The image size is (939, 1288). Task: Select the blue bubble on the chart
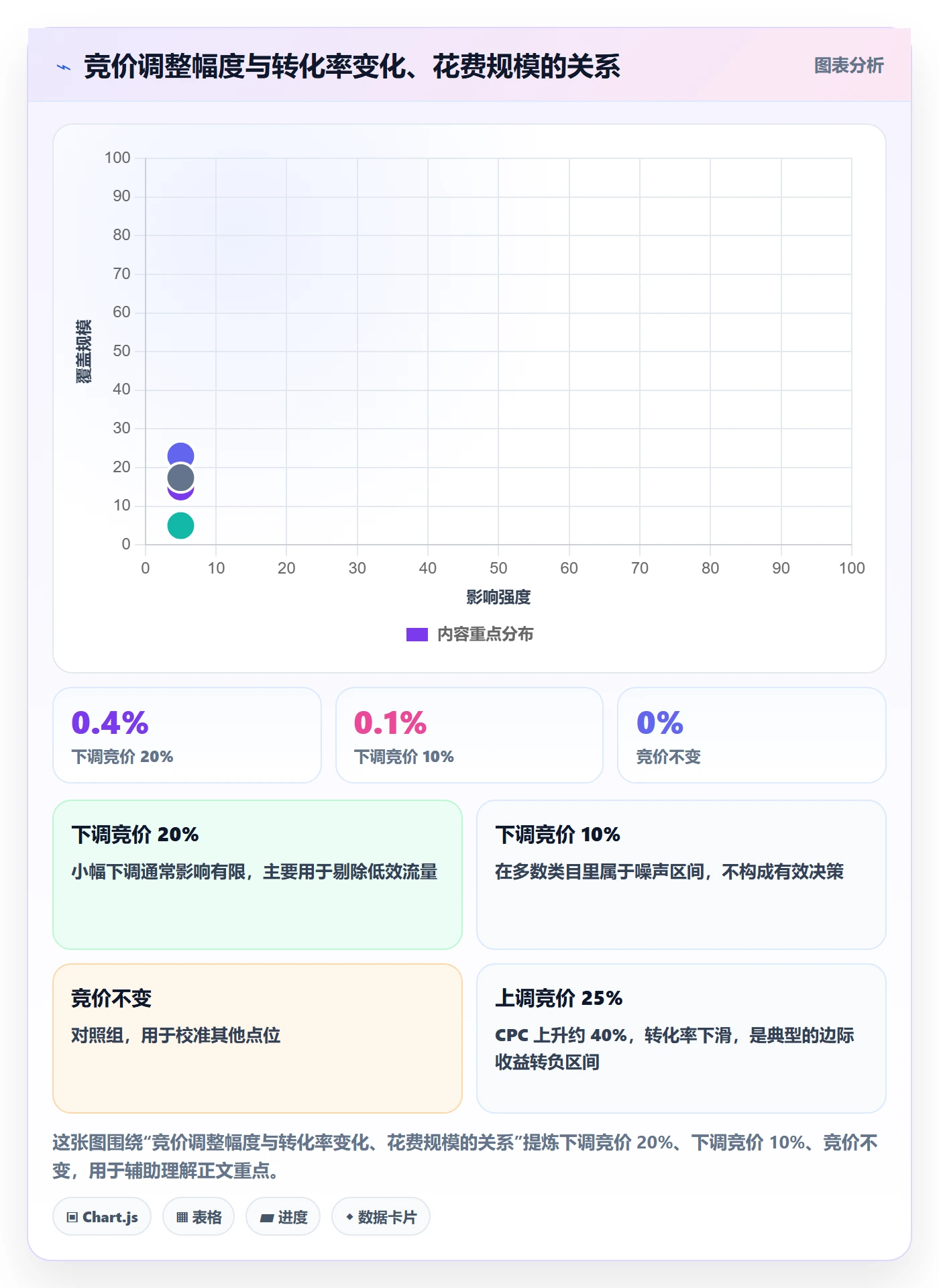click(180, 452)
